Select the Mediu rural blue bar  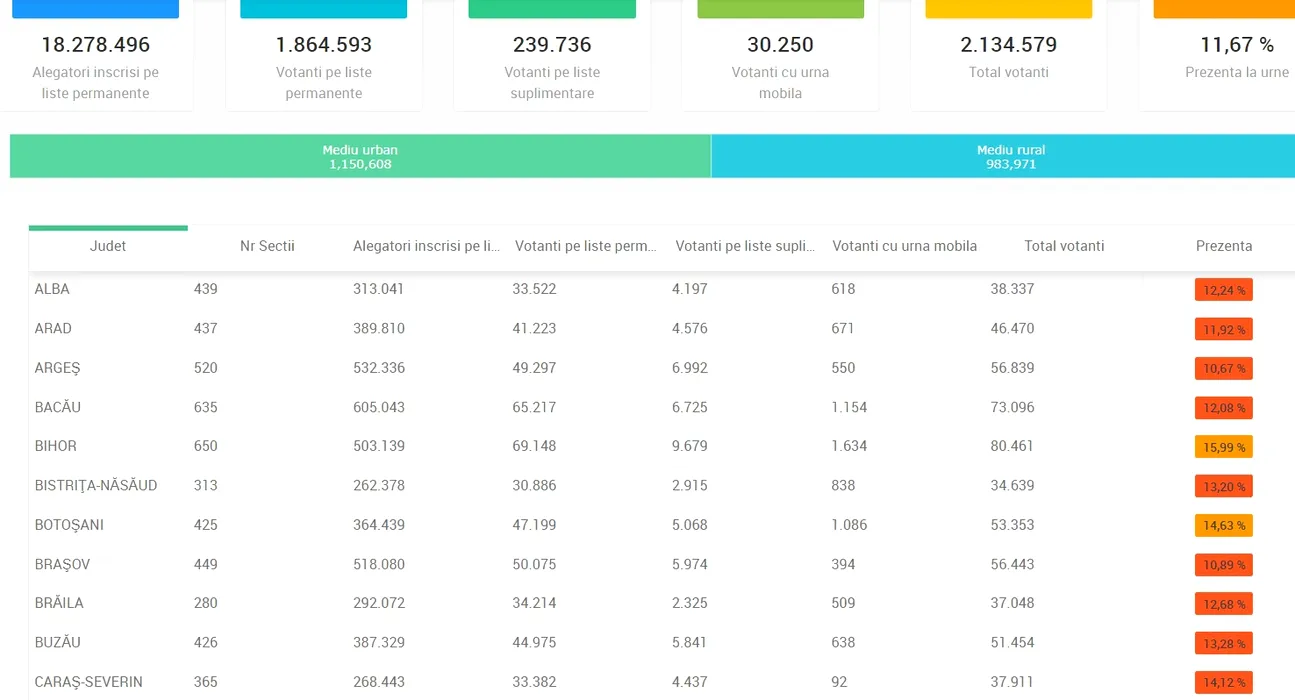click(1003, 157)
